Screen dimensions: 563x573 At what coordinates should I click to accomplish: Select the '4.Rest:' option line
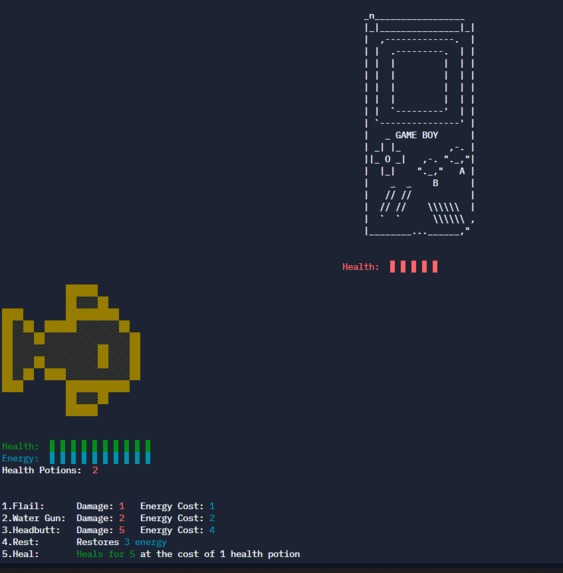[x=84, y=542]
